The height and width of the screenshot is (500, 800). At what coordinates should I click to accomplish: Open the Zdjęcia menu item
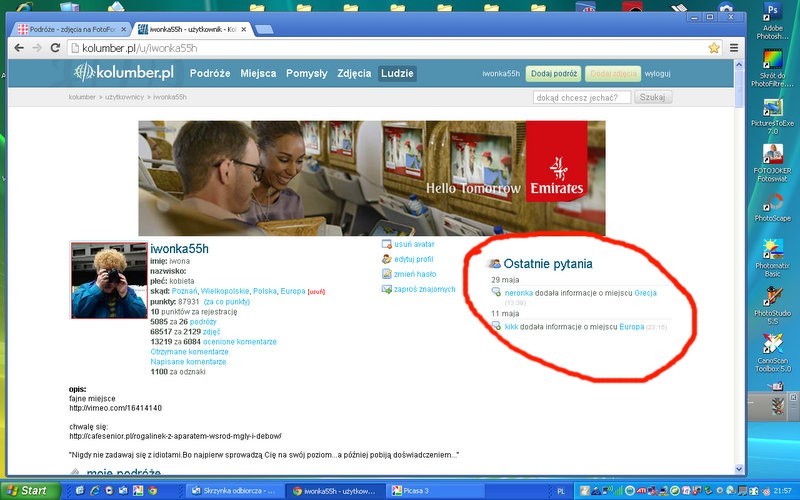(354, 73)
